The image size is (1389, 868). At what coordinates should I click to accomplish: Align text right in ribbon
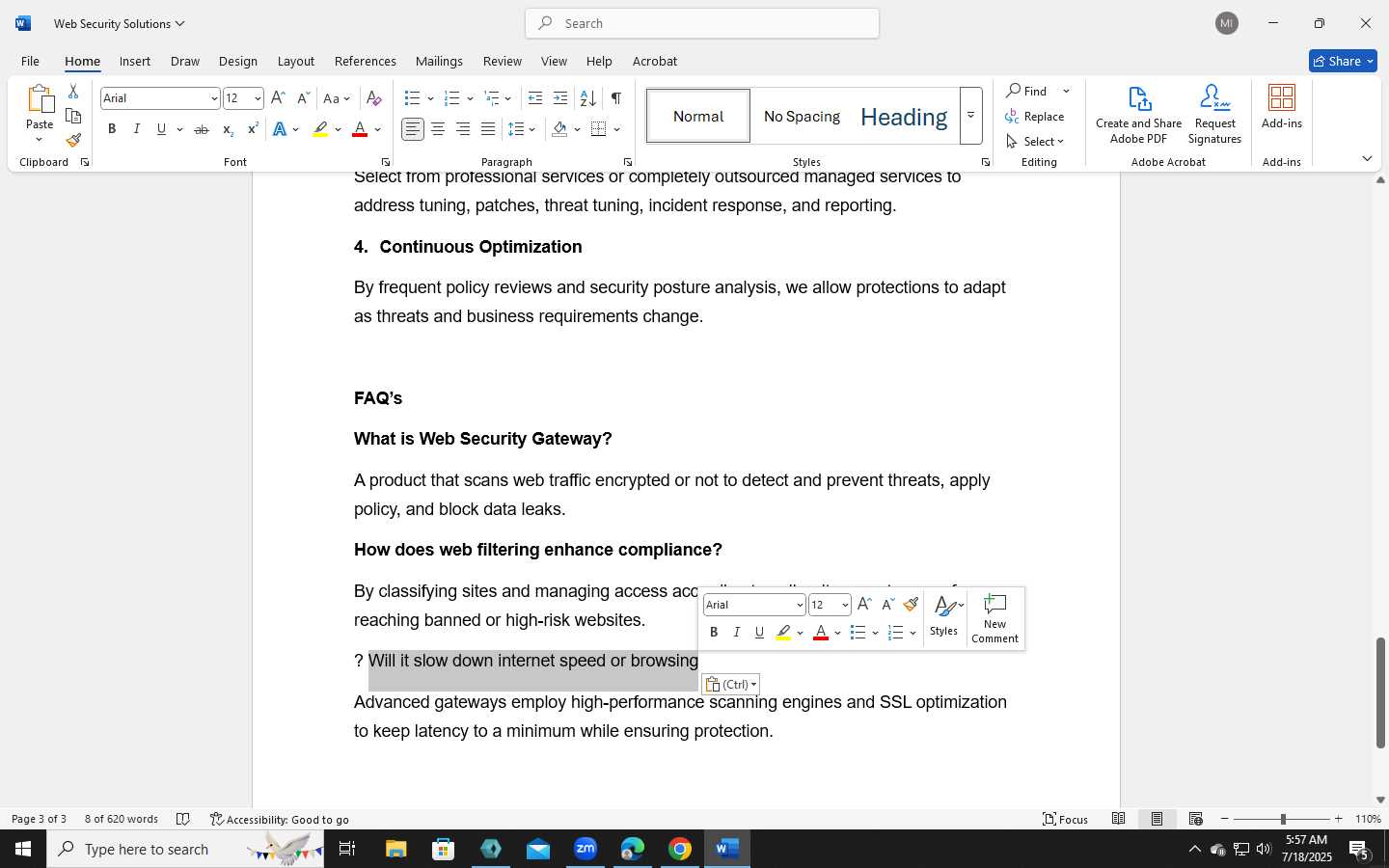463,129
